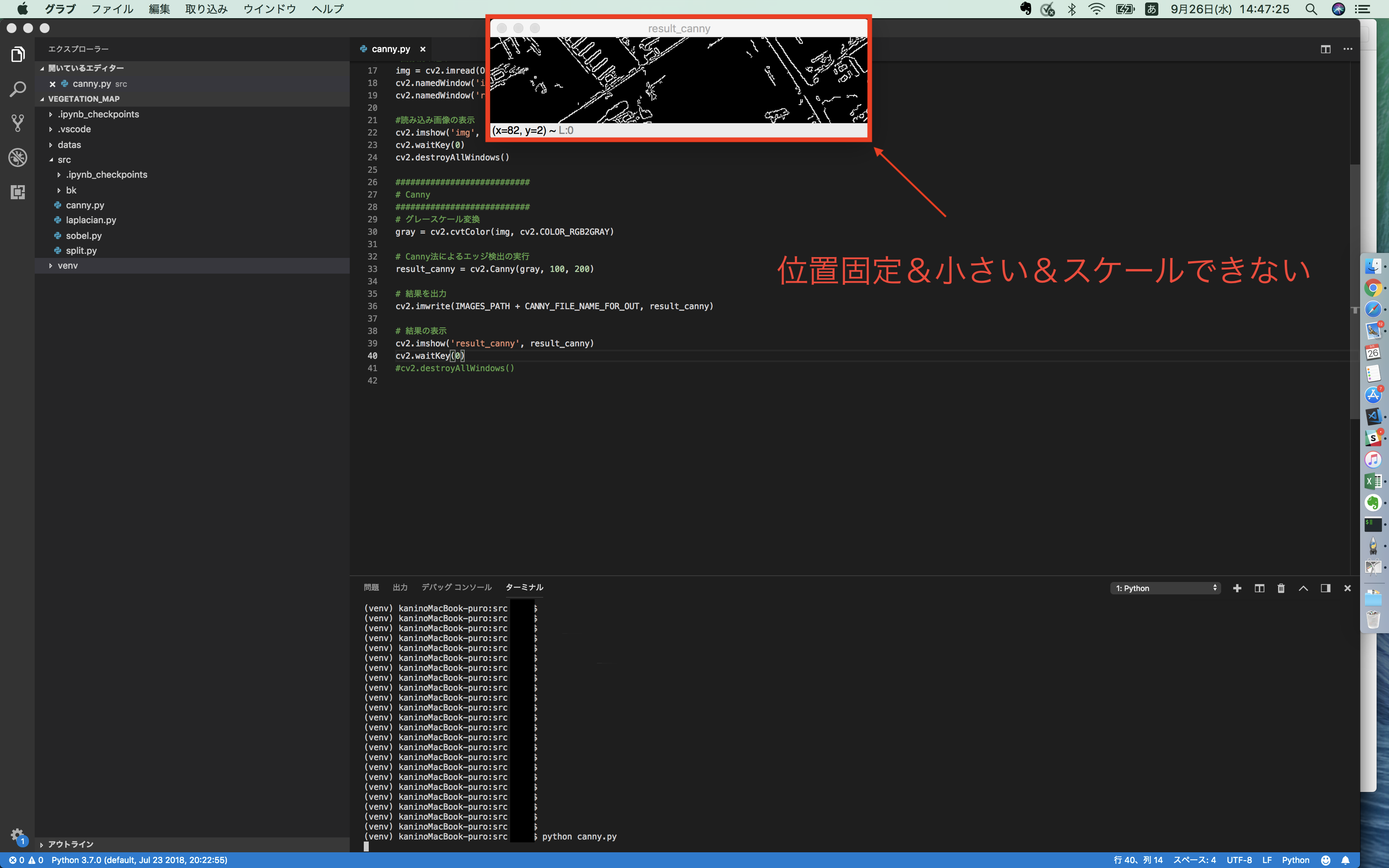This screenshot has height=868, width=1389.
Task: Click Python 3.7.0 interpreter in status bar
Action: click(x=139, y=860)
